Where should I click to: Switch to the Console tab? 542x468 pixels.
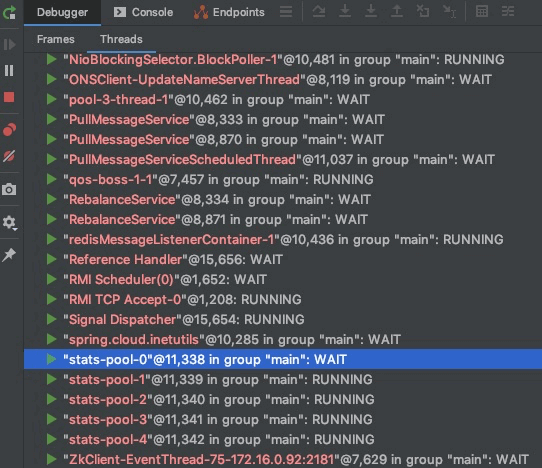coord(143,12)
